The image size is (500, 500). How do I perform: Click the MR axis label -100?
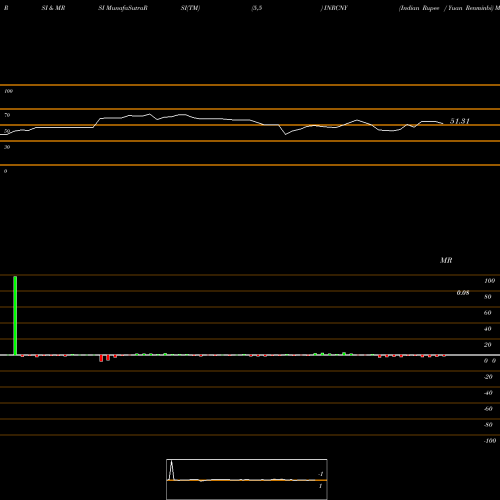click(x=490, y=441)
